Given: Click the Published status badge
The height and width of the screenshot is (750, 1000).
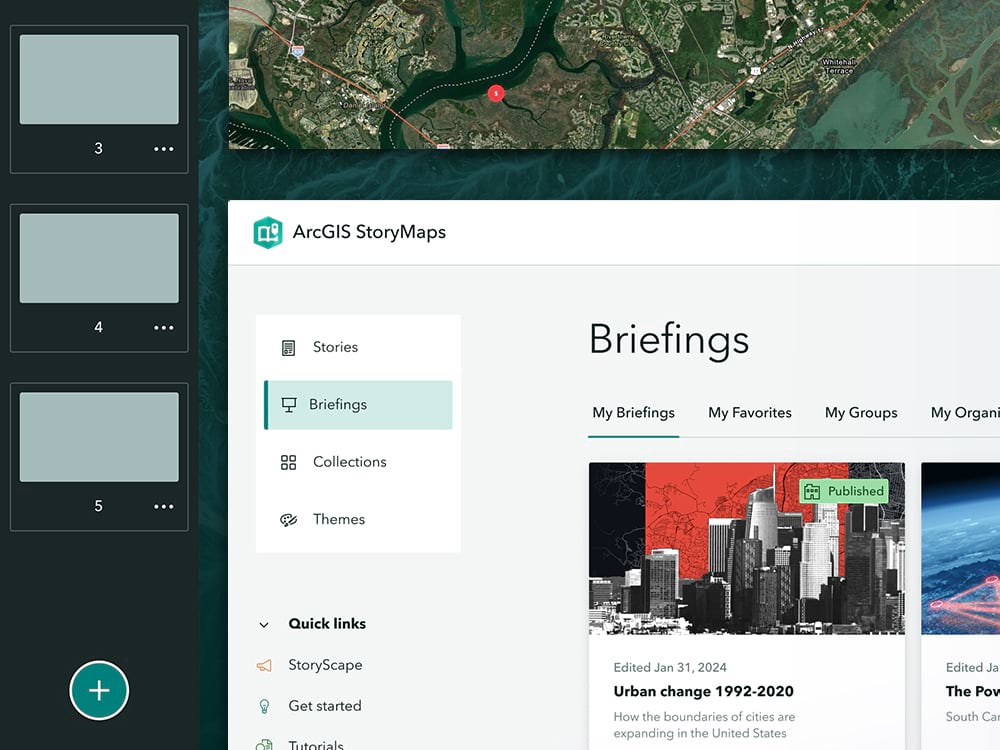Looking at the screenshot, I should coord(844,491).
